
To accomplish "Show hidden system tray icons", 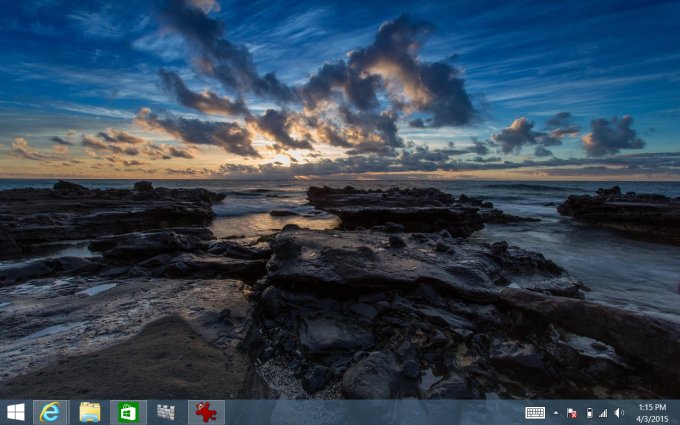I will (x=556, y=413).
